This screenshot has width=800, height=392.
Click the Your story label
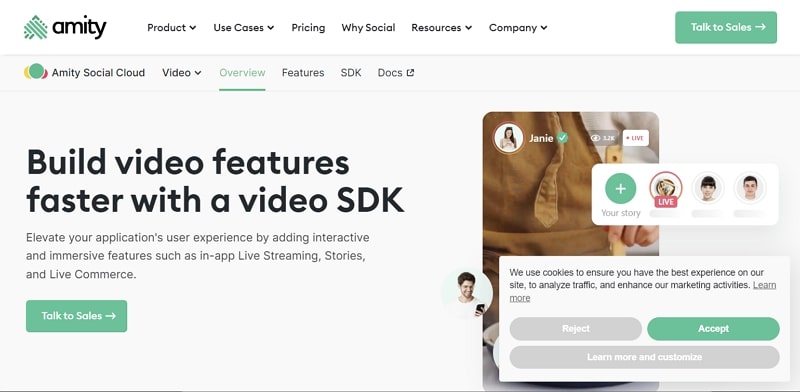click(620, 213)
